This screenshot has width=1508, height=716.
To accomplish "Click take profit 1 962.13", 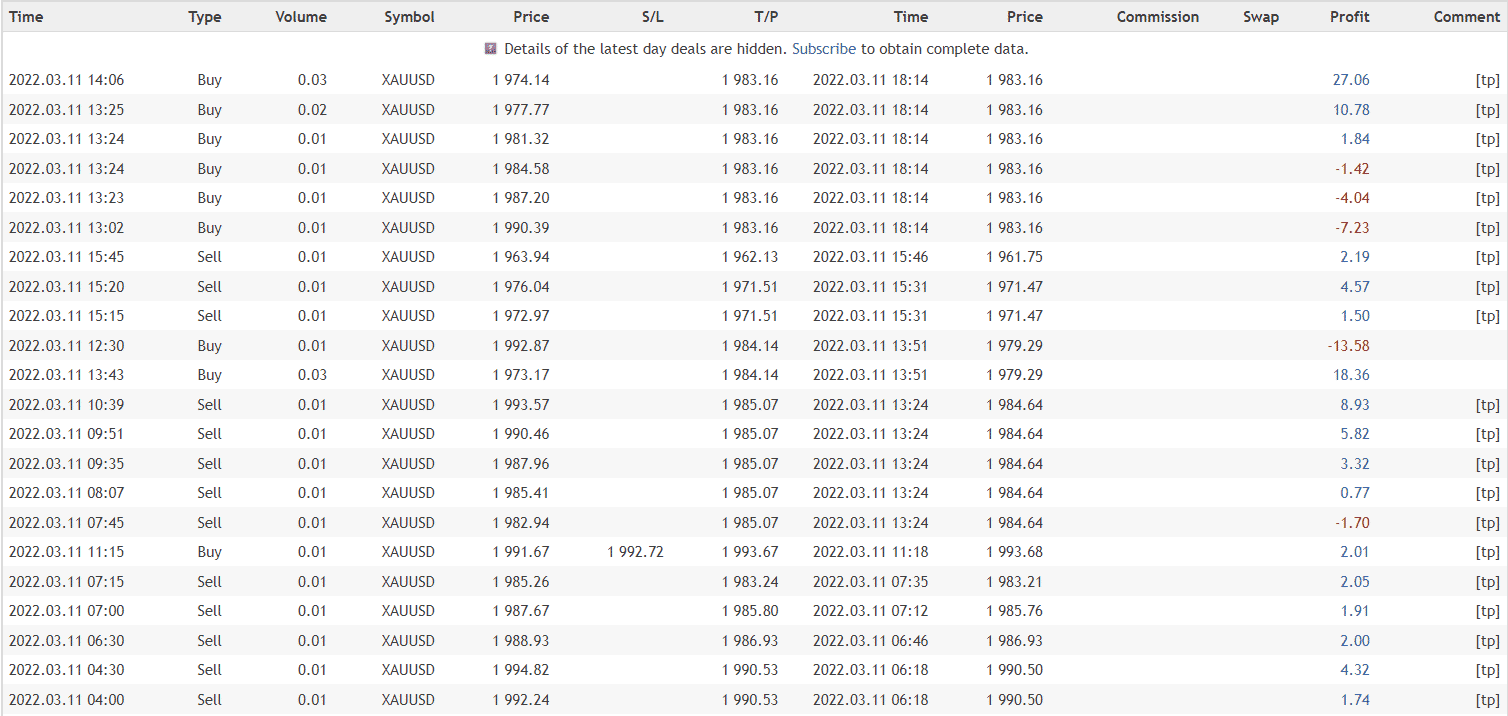I will (x=750, y=257).
